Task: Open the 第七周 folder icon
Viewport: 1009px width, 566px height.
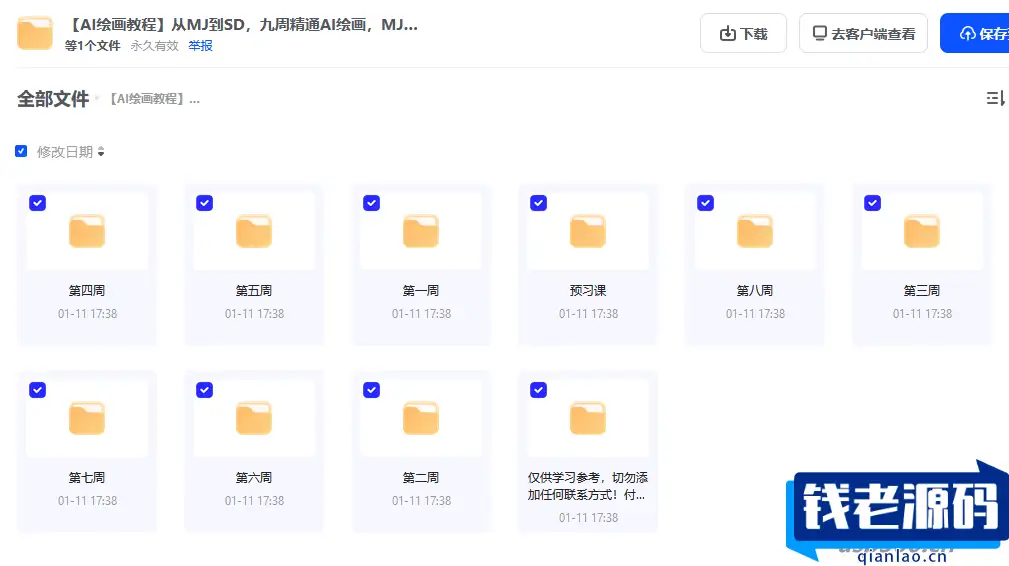Action: (87, 418)
